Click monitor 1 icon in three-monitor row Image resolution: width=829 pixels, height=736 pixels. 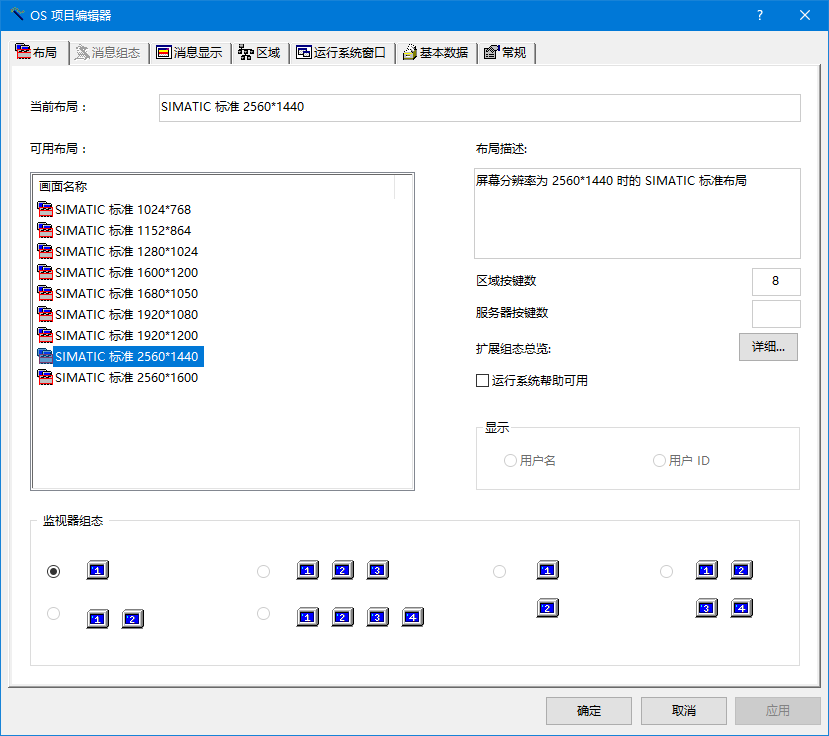pyautogui.click(x=307, y=570)
